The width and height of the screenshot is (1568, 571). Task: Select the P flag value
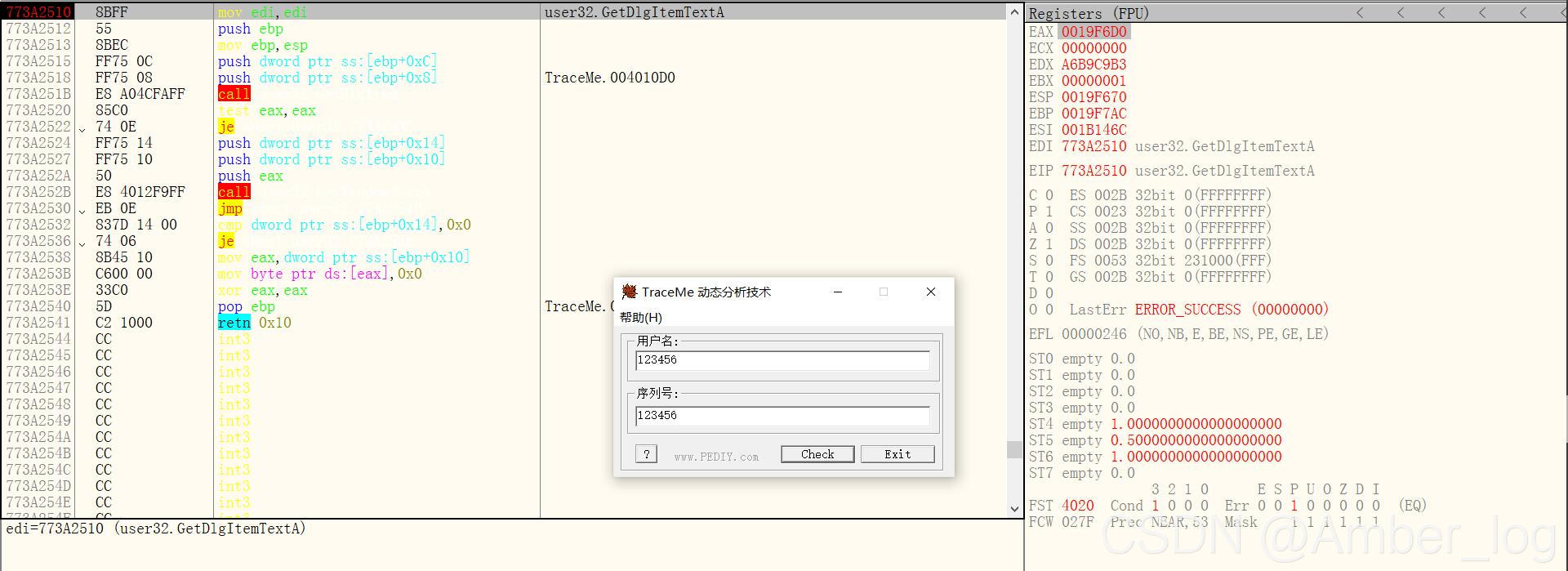click(1049, 212)
